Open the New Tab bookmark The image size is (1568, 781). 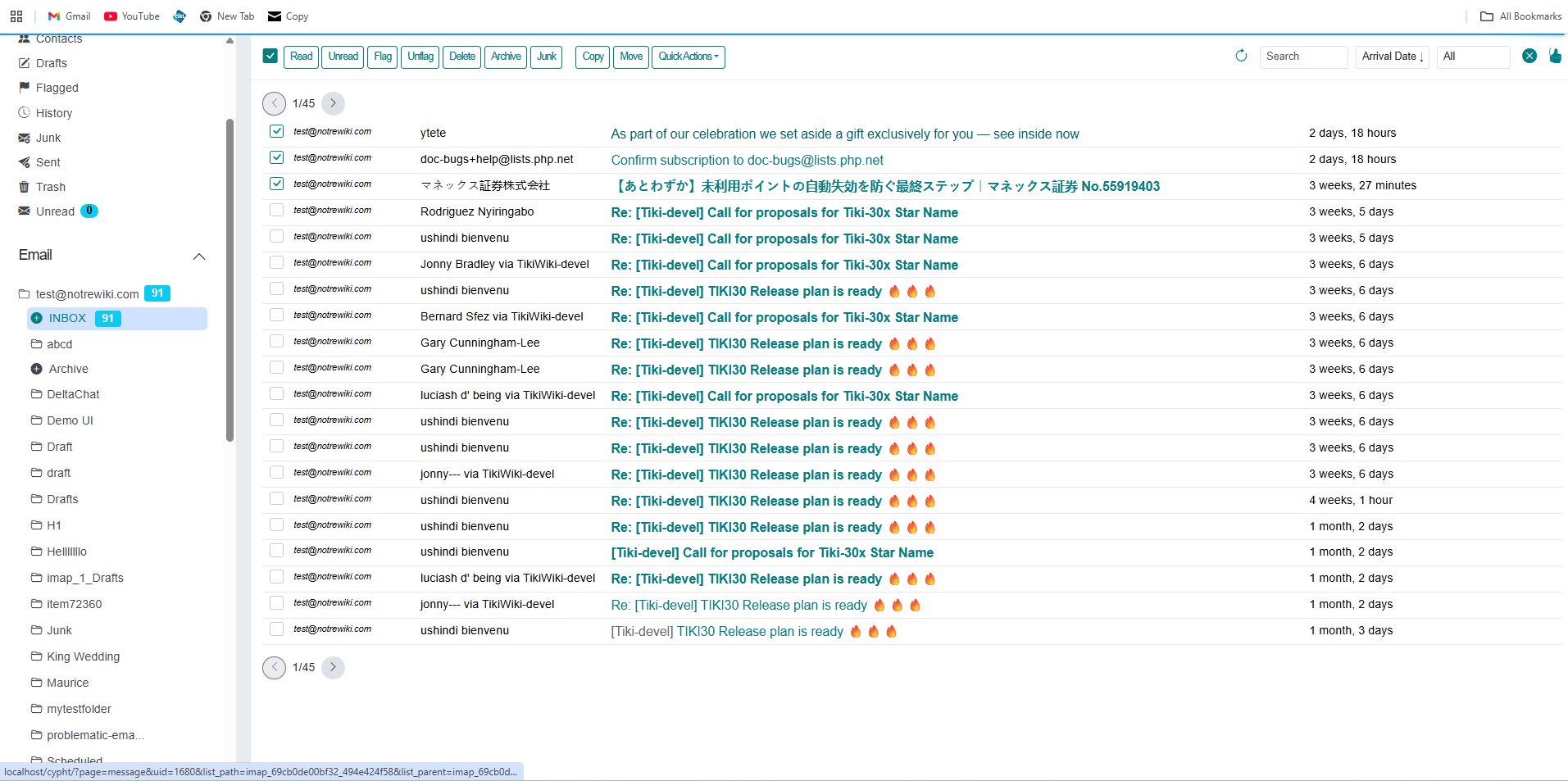coord(227,16)
